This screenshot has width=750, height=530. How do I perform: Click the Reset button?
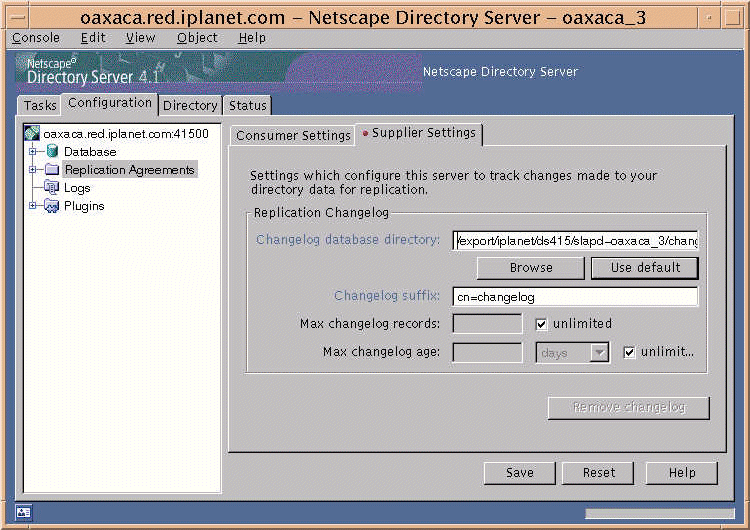point(598,473)
